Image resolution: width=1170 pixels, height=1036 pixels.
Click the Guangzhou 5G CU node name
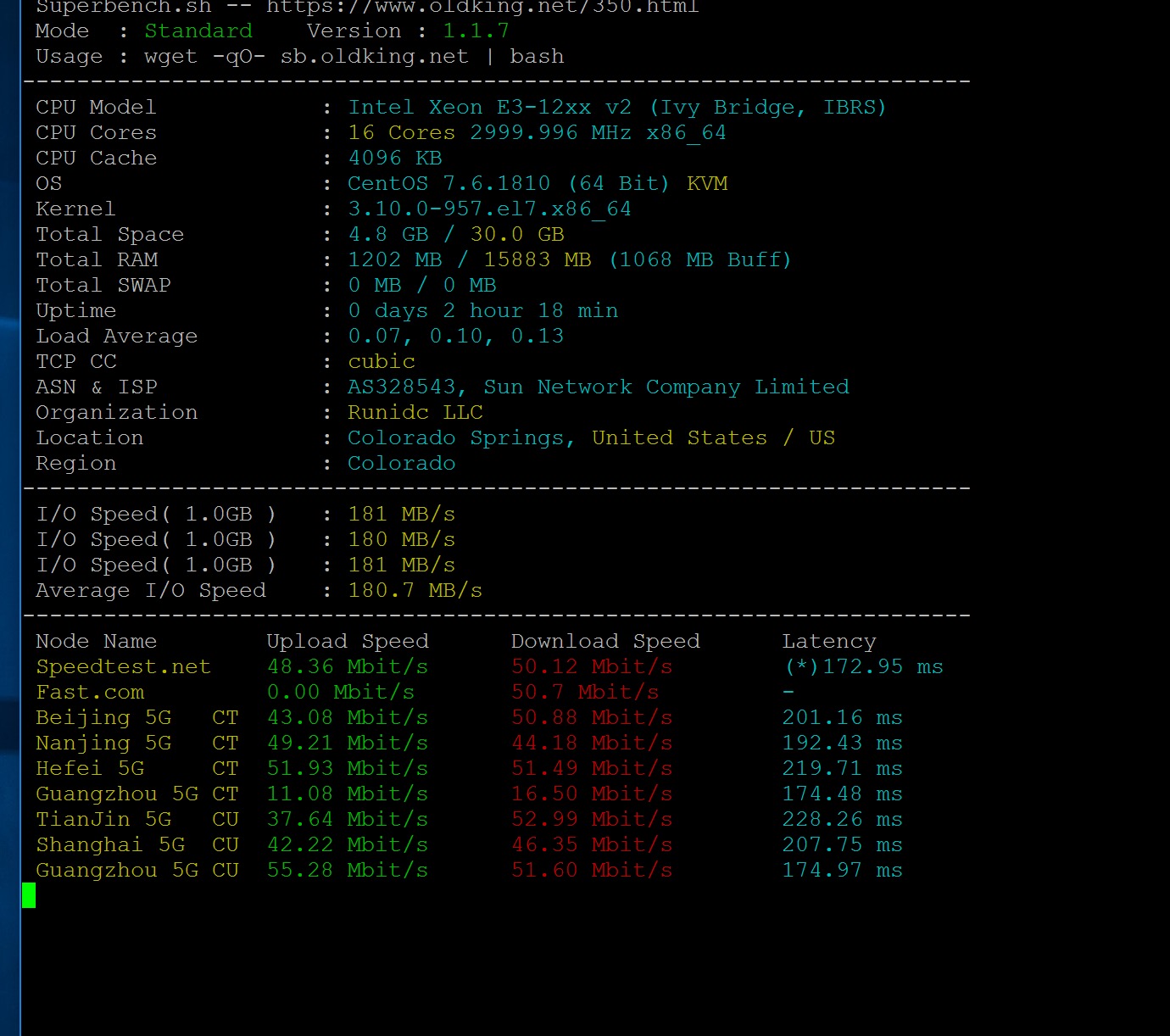pyautogui.click(x=137, y=871)
